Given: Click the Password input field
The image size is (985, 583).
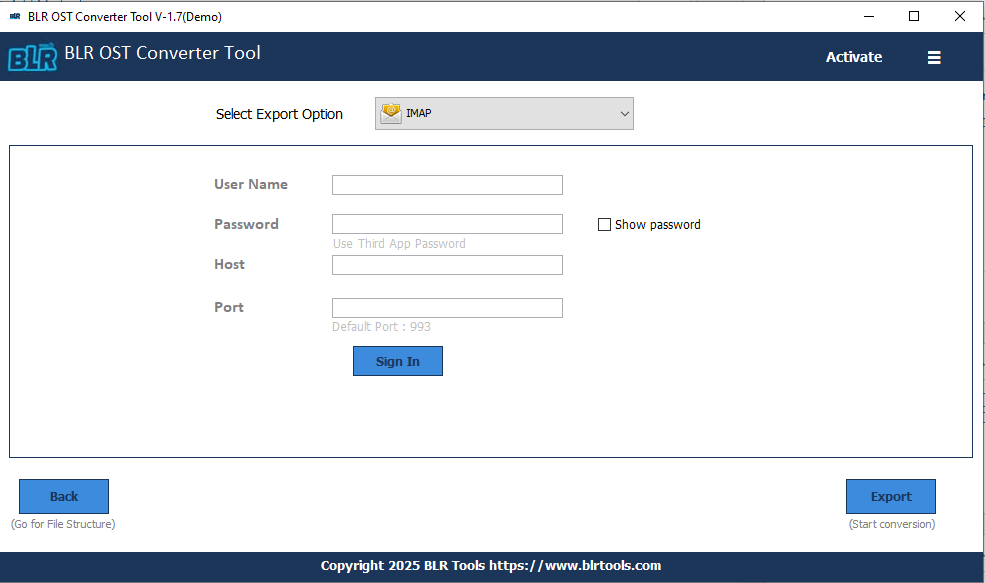Looking at the screenshot, I should pos(446,223).
